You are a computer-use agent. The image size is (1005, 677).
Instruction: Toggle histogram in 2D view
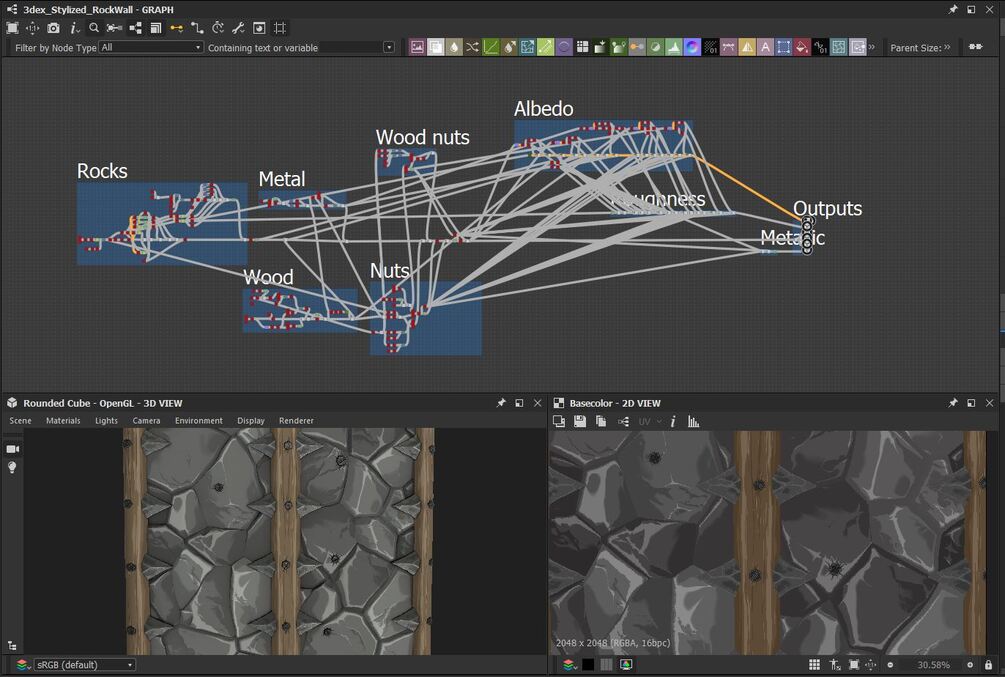(694, 421)
